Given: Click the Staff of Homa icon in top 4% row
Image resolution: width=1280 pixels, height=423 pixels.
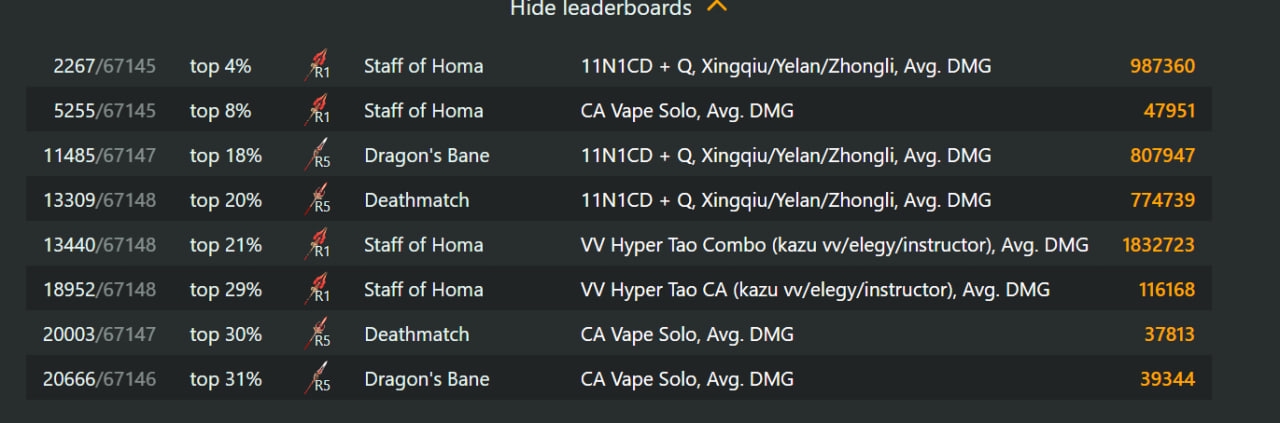Looking at the screenshot, I should click(317, 66).
